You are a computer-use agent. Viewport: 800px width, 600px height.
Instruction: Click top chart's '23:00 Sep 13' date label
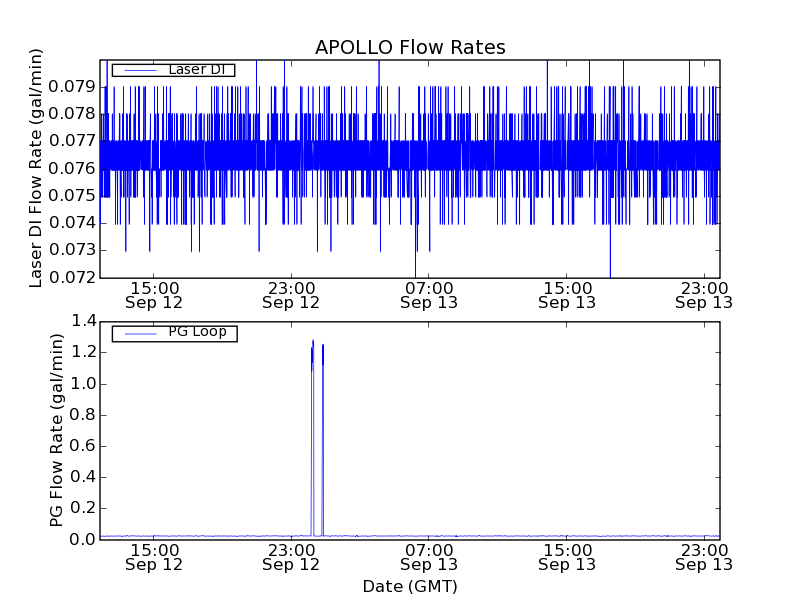(x=704, y=296)
